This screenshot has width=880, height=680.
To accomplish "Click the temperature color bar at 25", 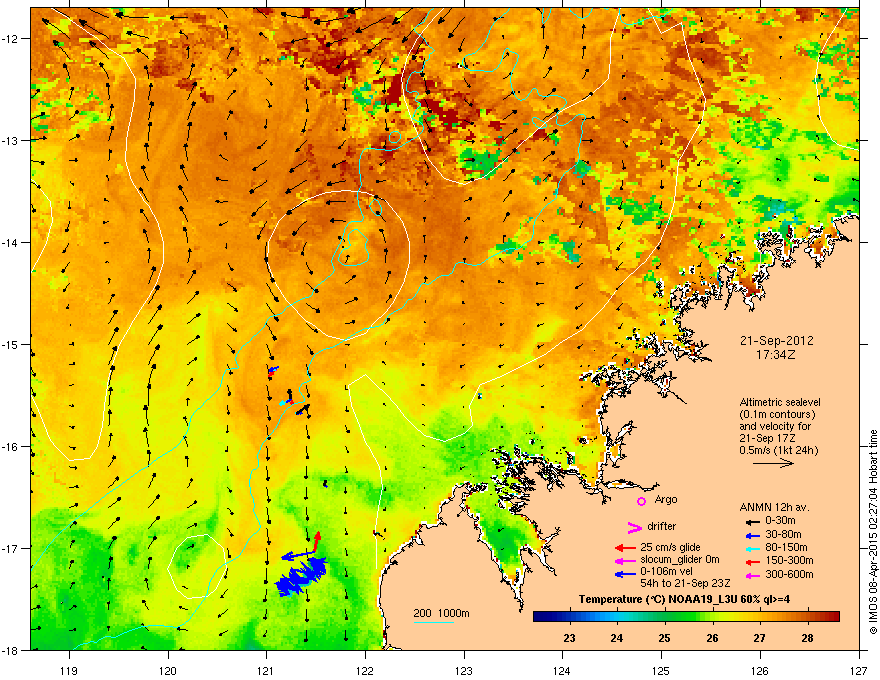I will coord(664,617).
